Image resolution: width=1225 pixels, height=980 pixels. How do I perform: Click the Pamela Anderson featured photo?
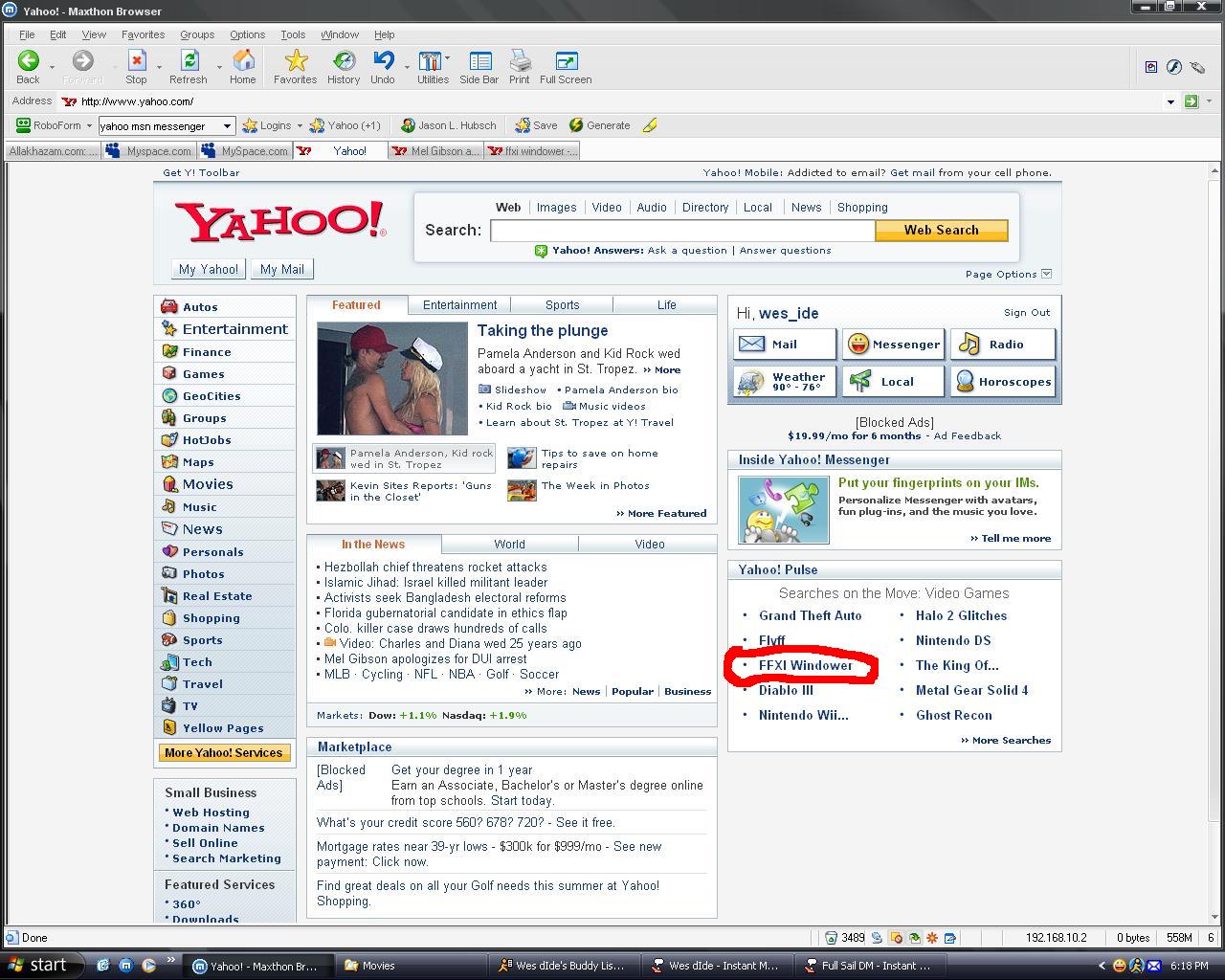pyautogui.click(x=392, y=379)
